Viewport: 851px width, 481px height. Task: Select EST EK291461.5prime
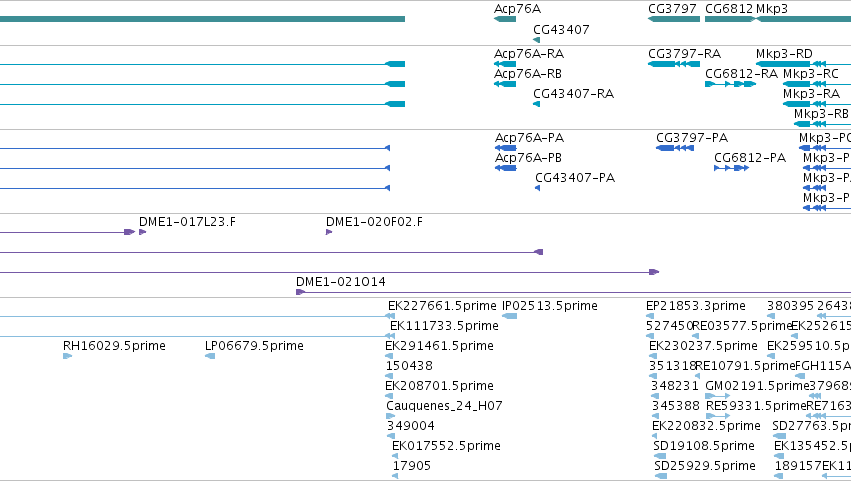coord(439,346)
